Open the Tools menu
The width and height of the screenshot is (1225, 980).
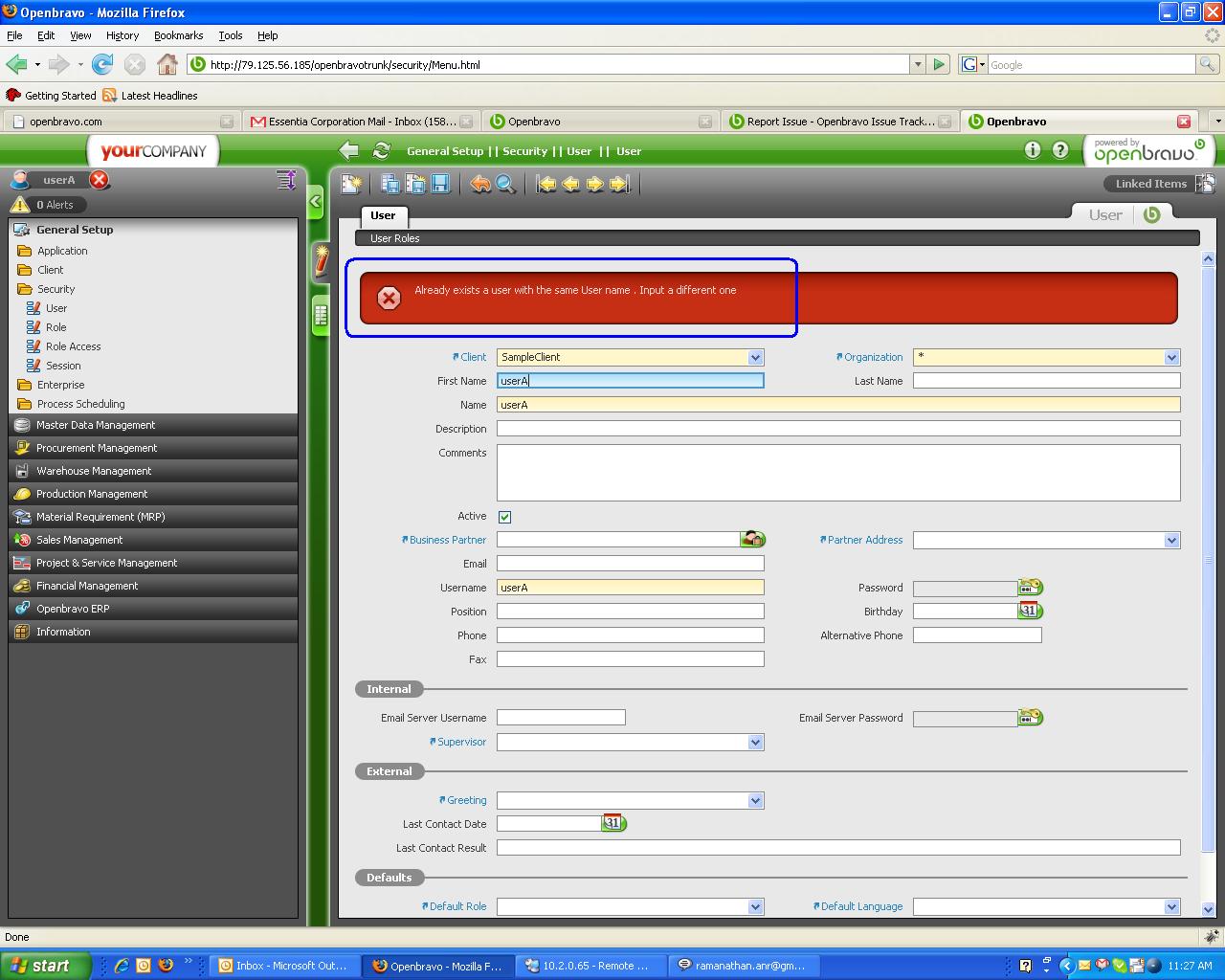coord(230,35)
